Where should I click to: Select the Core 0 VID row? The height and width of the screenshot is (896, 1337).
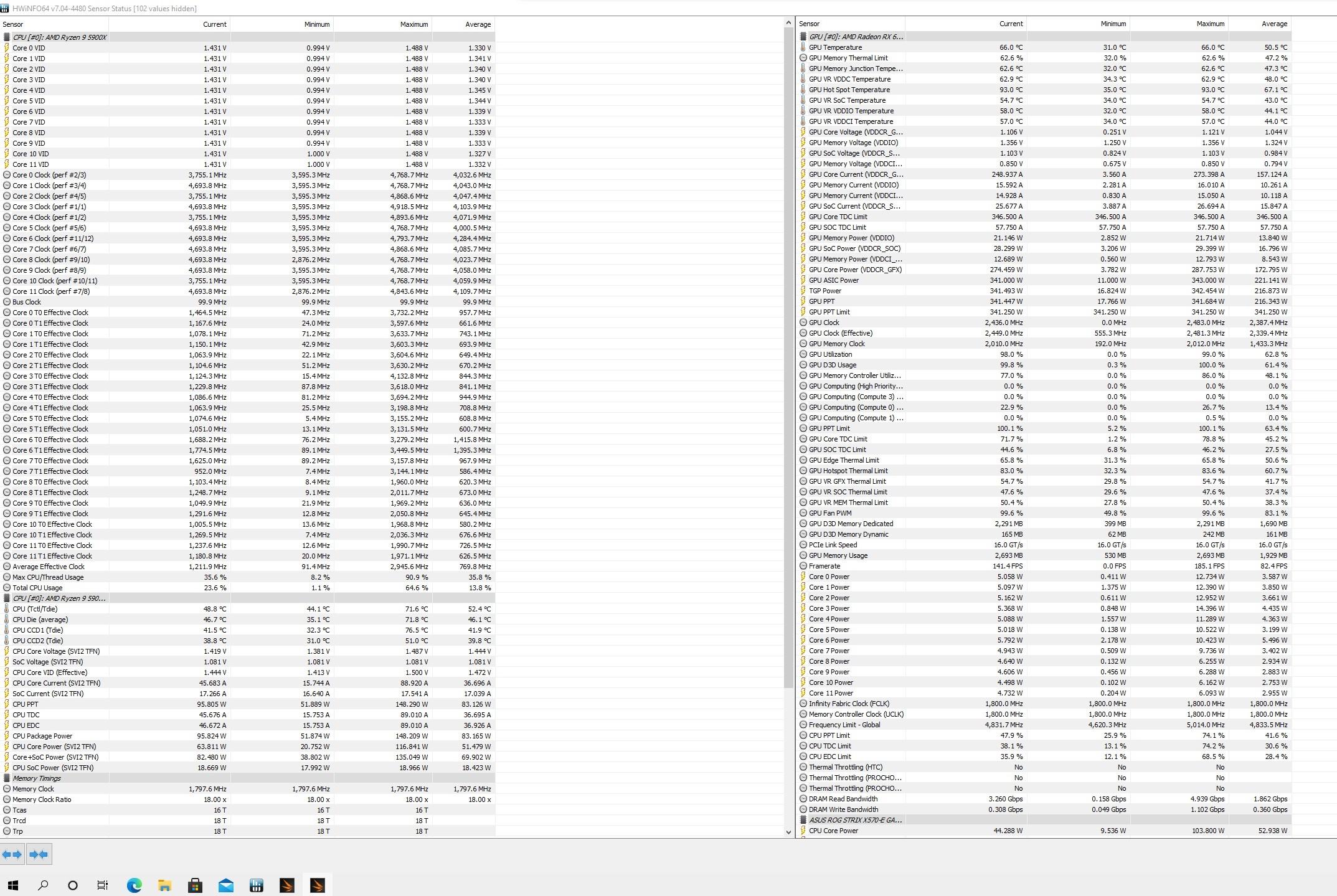(247, 48)
